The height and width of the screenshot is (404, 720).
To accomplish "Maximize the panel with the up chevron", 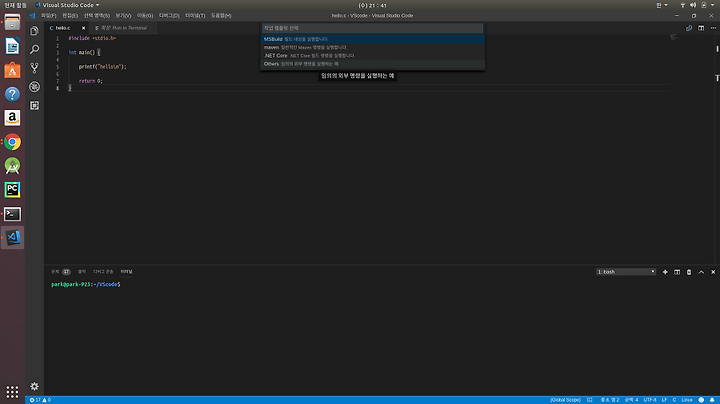I will (701, 272).
